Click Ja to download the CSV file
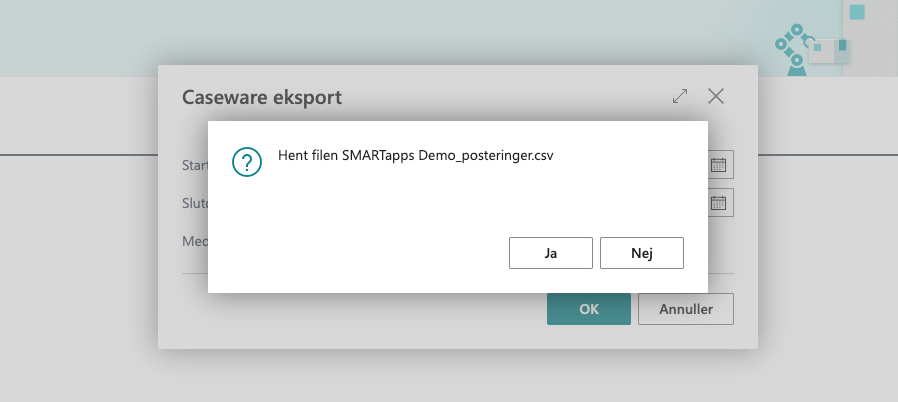This screenshot has width=898, height=402. (x=550, y=253)
